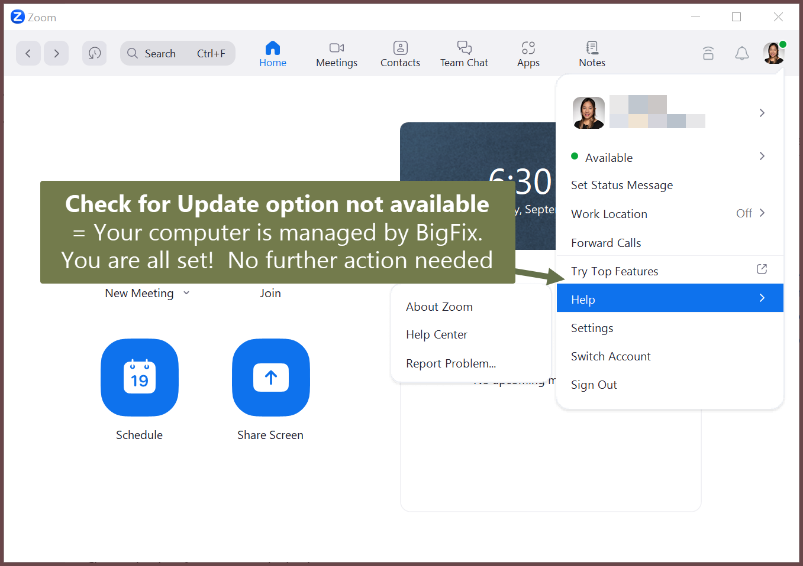
Task: Expand the profile account chevron
Action: pyautogui.click(x=761, y=113)
